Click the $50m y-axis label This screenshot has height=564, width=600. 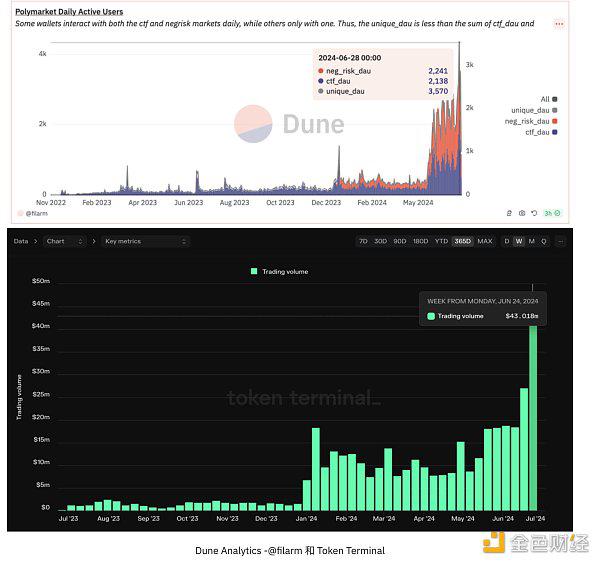click(x=41, y=281)
